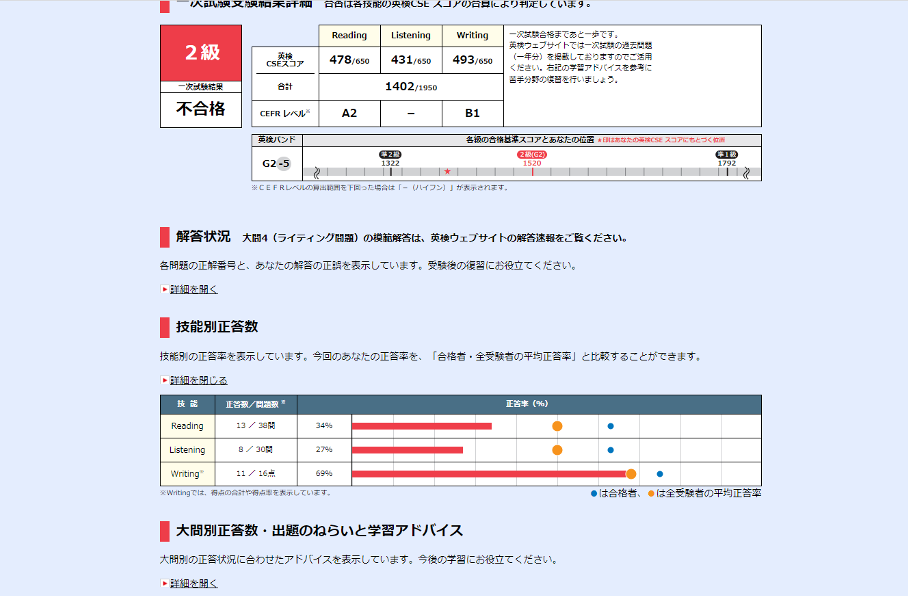The height and width of the screenshot is (596, 908).
Task: Collapse details via 詳細を閉じる link
Action: pyautogui.click(x=198, y=380)
